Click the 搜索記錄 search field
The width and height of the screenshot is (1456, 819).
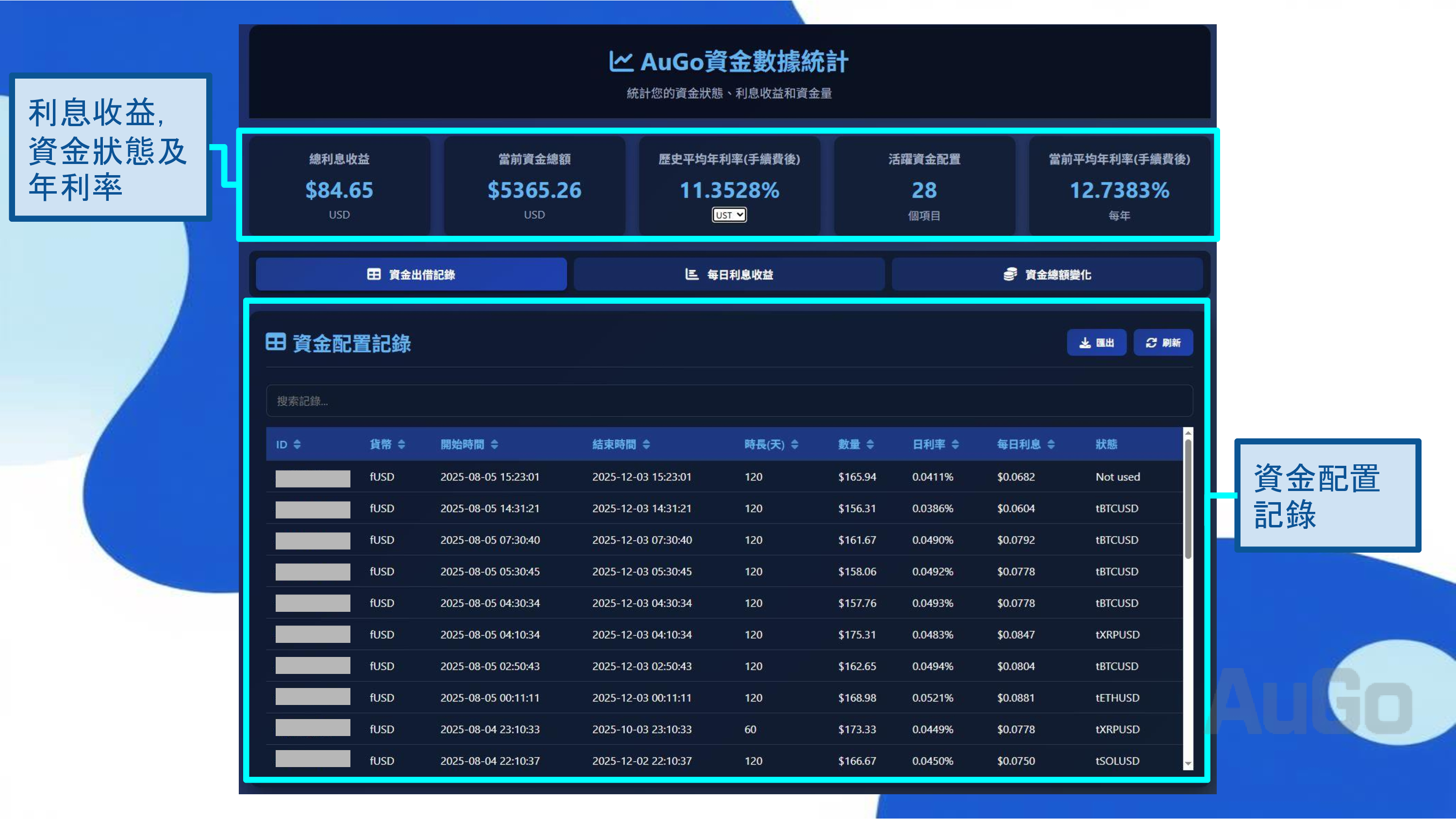click(729, 401)
